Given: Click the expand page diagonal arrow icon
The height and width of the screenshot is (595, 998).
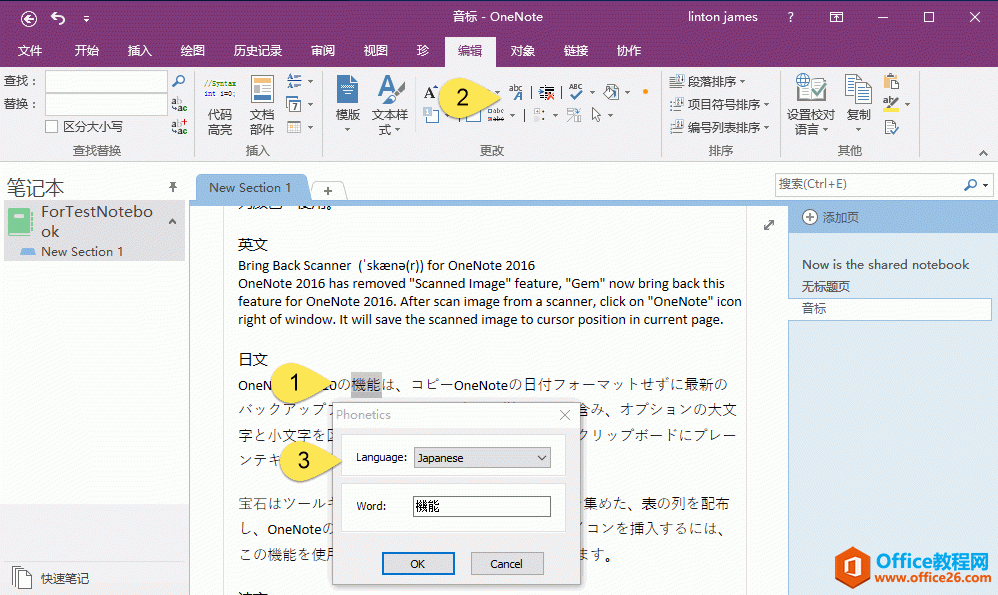Looking at the screenshot, I should pos(769,225).
